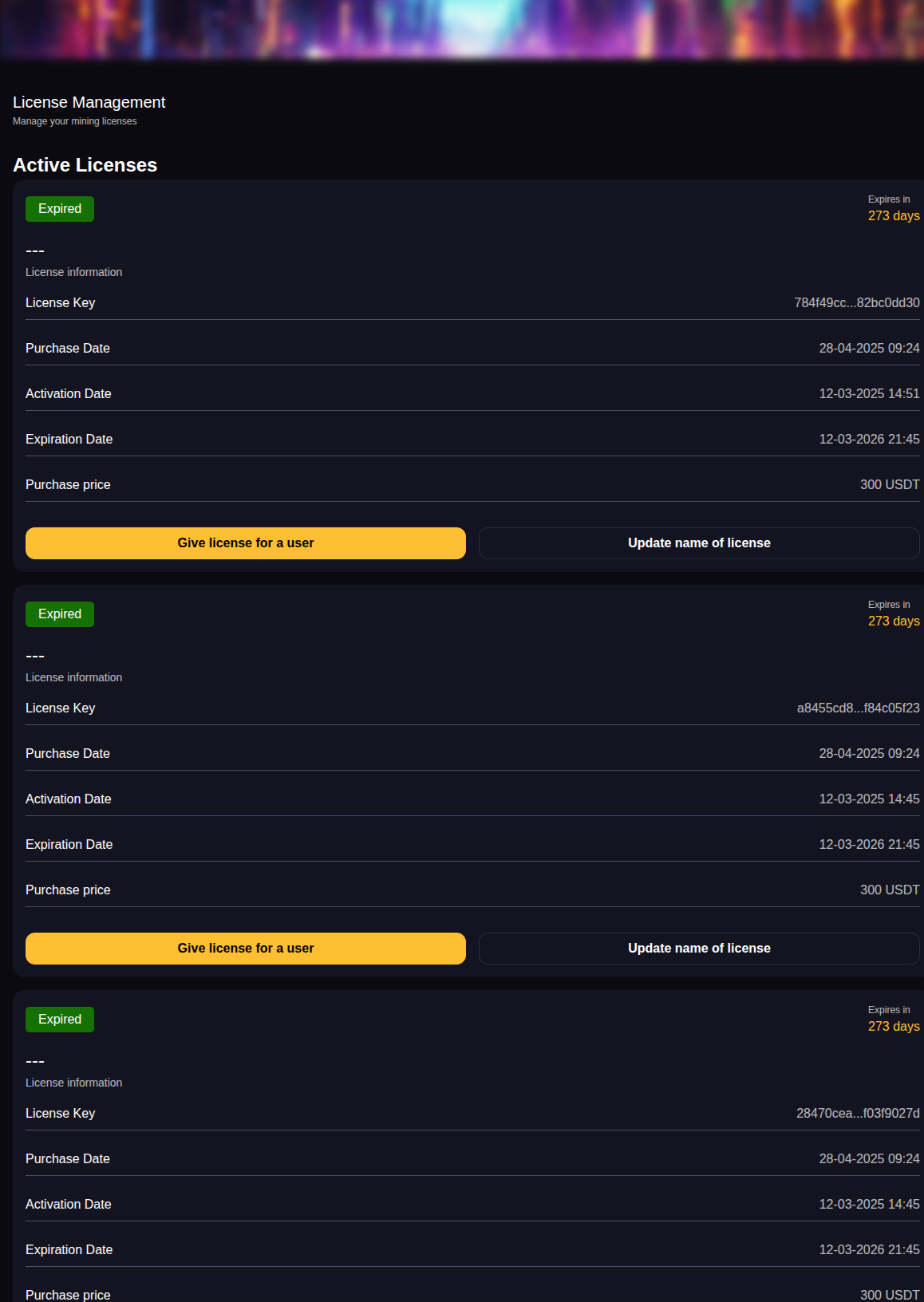Click Update name of license for key 784f49cc
The width and height of the screenshot is (924, 1302).
pyautogui.click(x=699, y=543)
